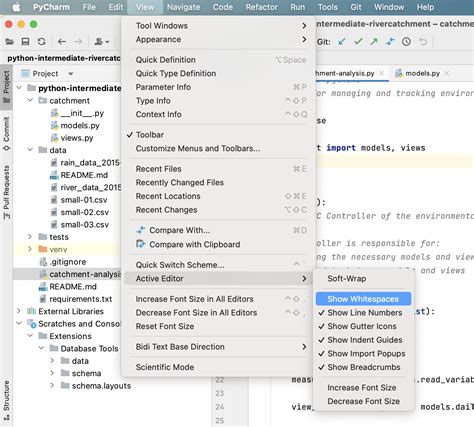Click the user profile dropdown in toolbar
474x427 pixels.
(102, 42)
